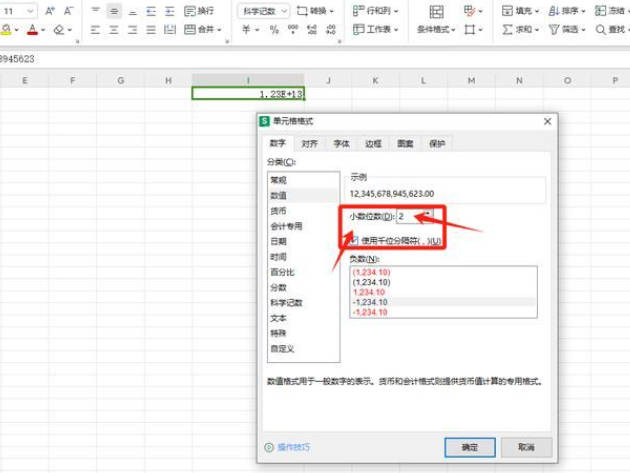Apply the yellow fill color bucket
The height and width of the screenshot is (473, 630).
6,29
